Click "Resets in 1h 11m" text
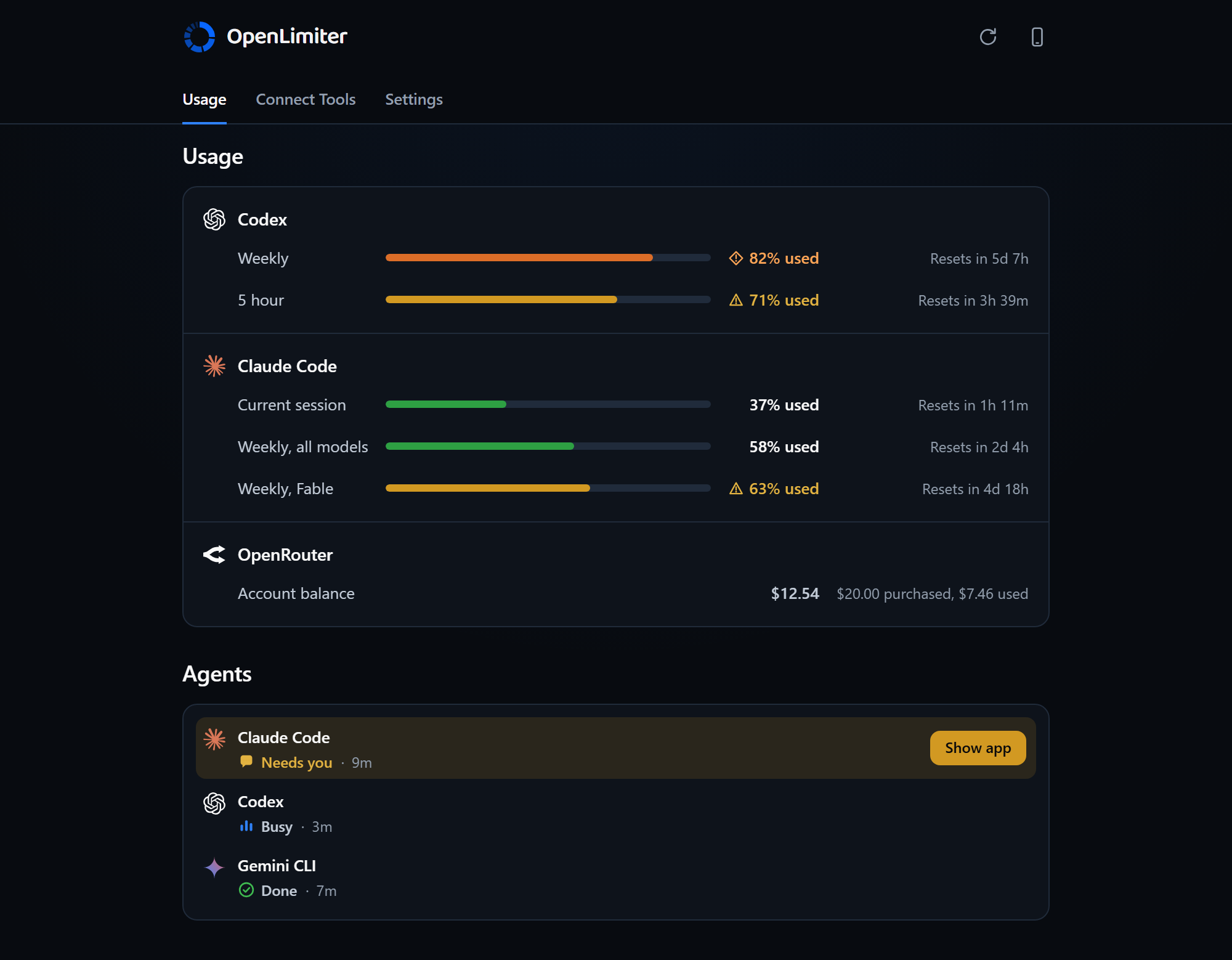The image size is (1232, 960). pyautogui.click(x=973, y=405)
